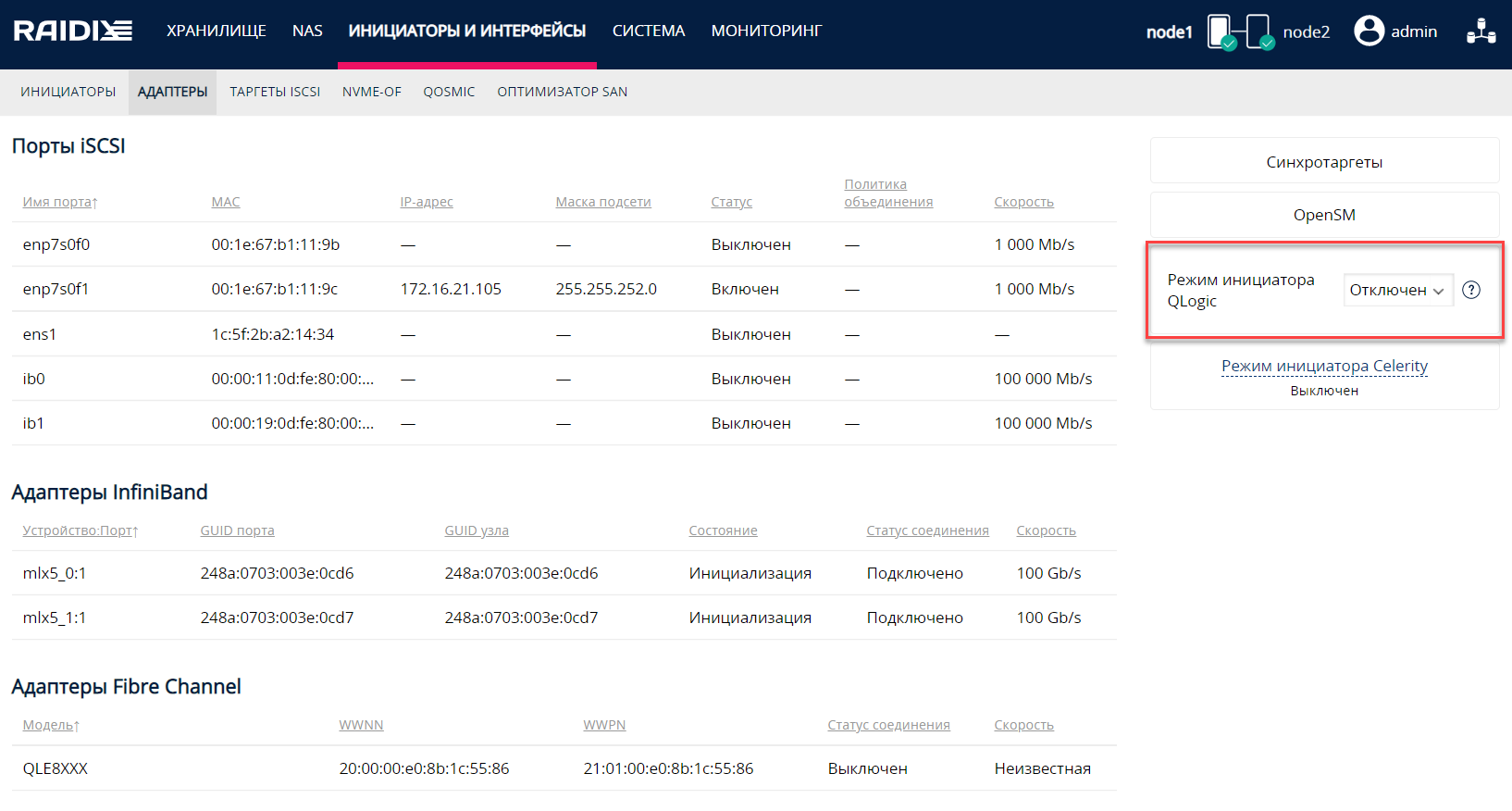Click the Синхротаргеты button
The height and width of the screenshot is (811, 1512).
click(1324, 161)
